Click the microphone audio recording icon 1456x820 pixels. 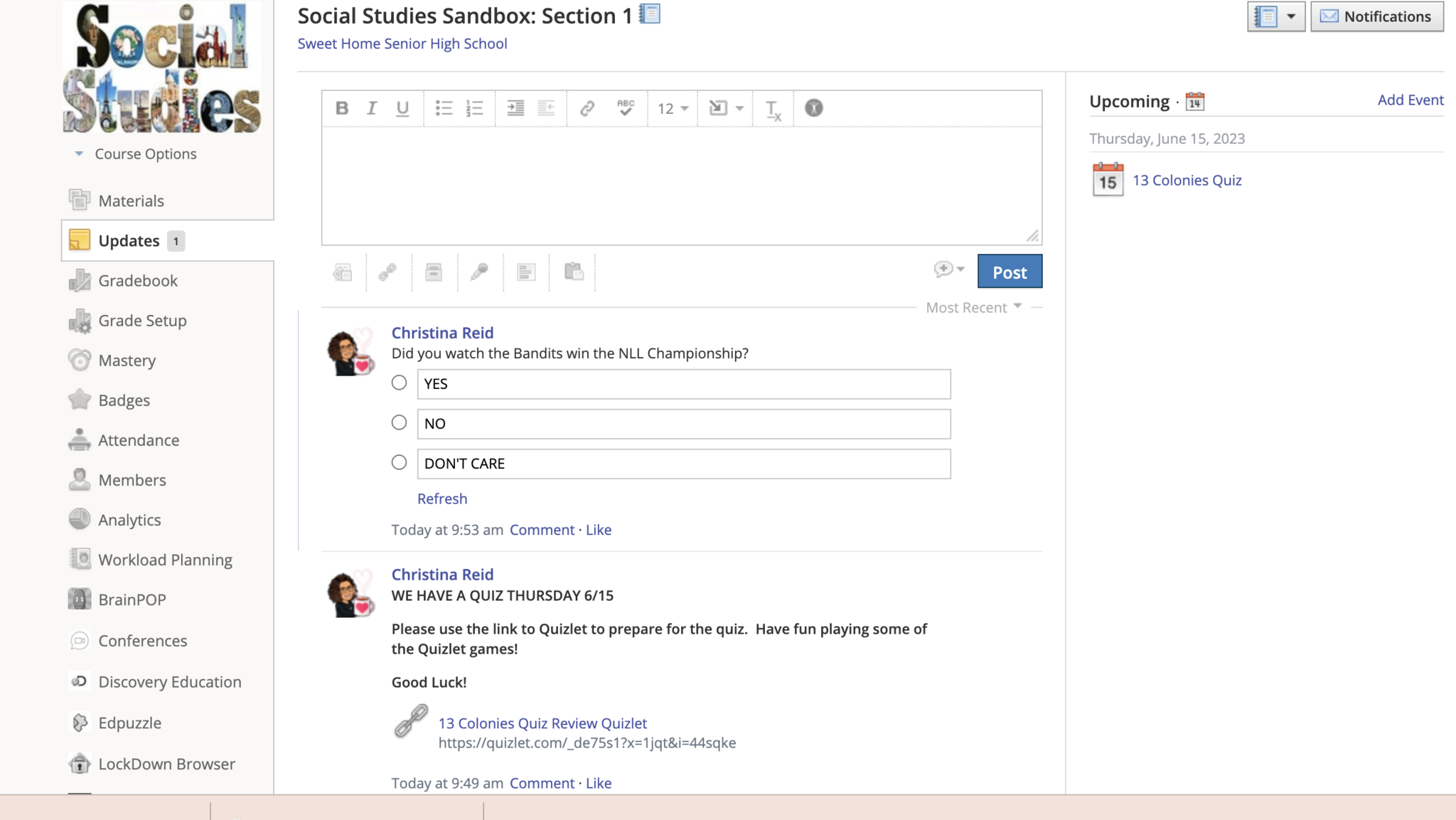[479, 272]
